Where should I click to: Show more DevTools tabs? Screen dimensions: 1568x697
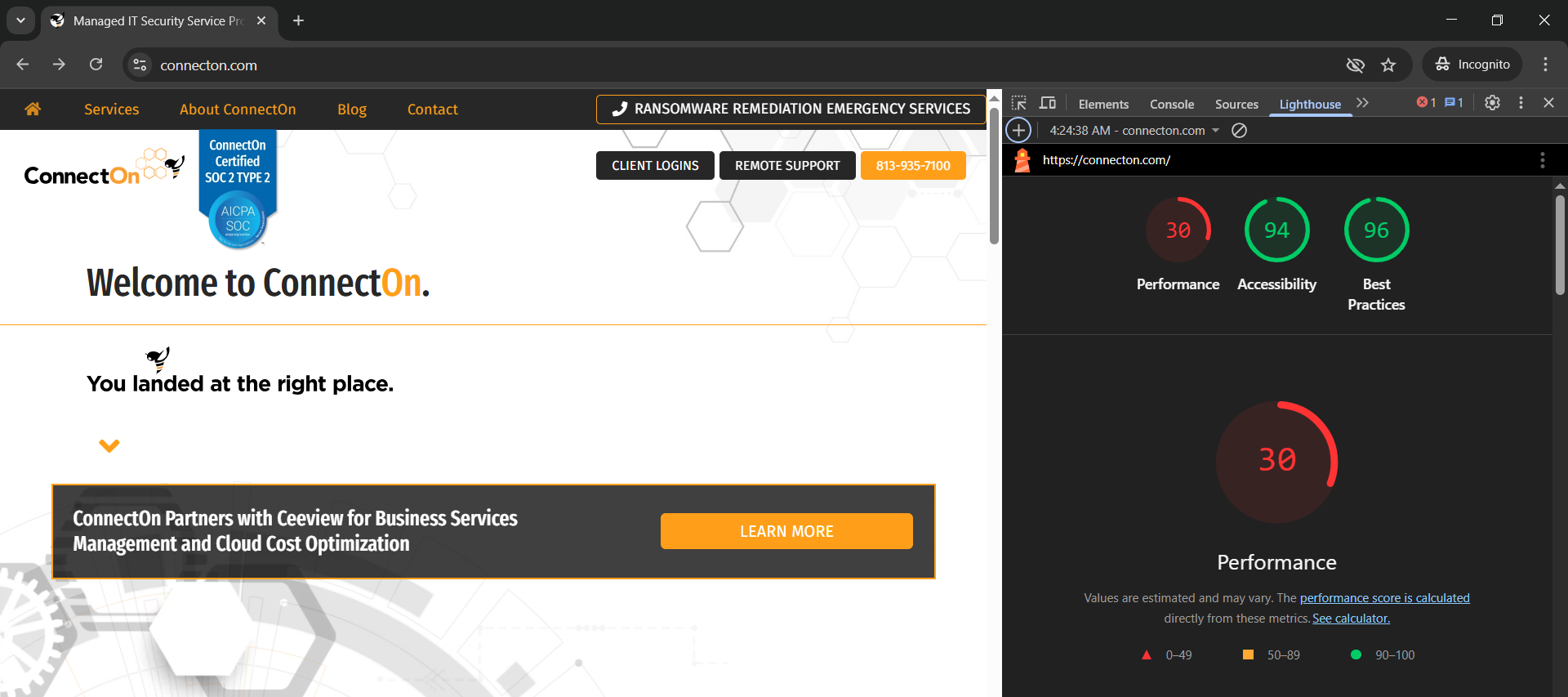pyautogui.click(x=1362, y=103)
